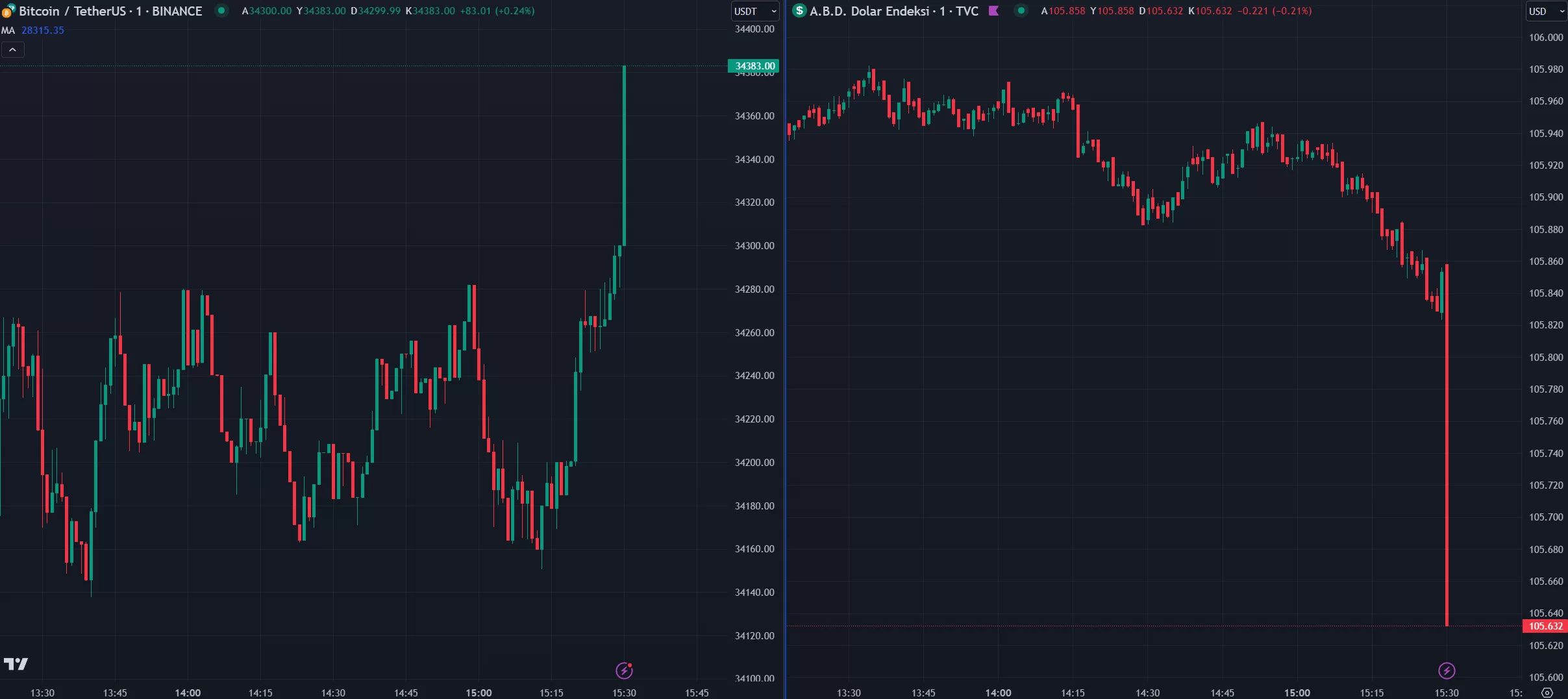The width and height of the screenshot is (1568, 699).
Task: Open chart settings hexagon gear icon
Action: point(1547,693)
